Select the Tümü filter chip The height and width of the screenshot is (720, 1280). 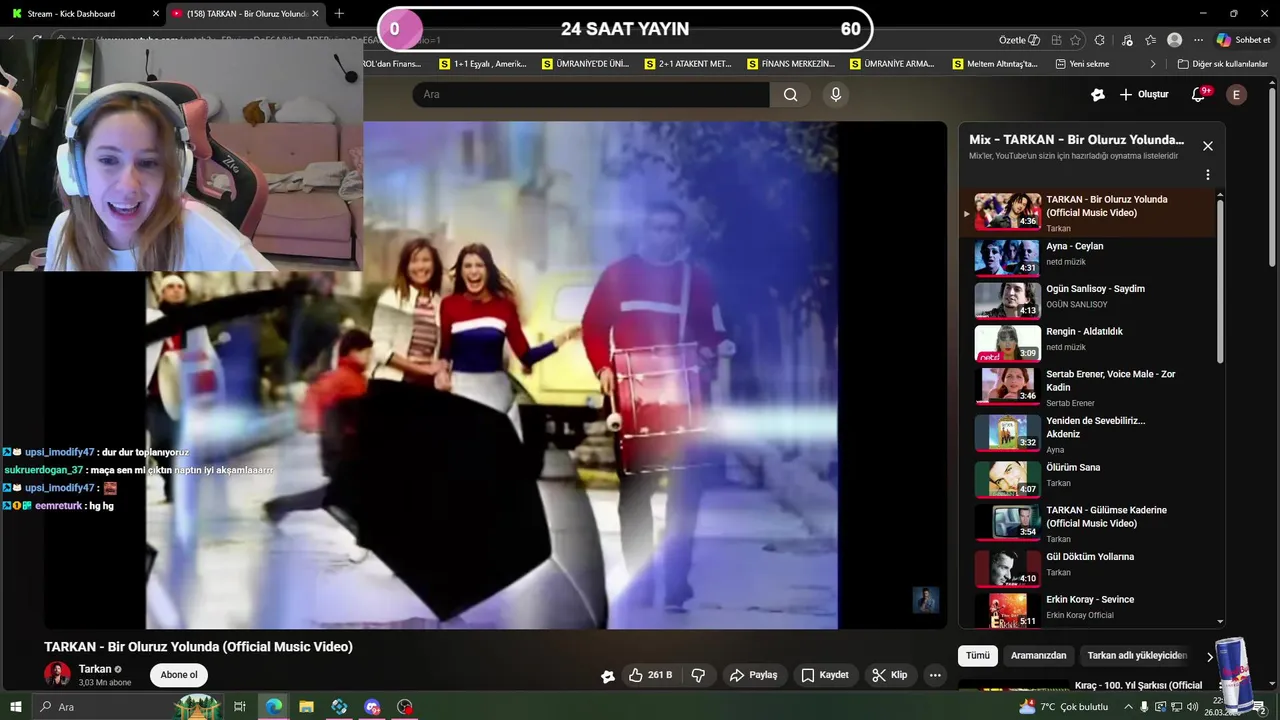[977, 656]
